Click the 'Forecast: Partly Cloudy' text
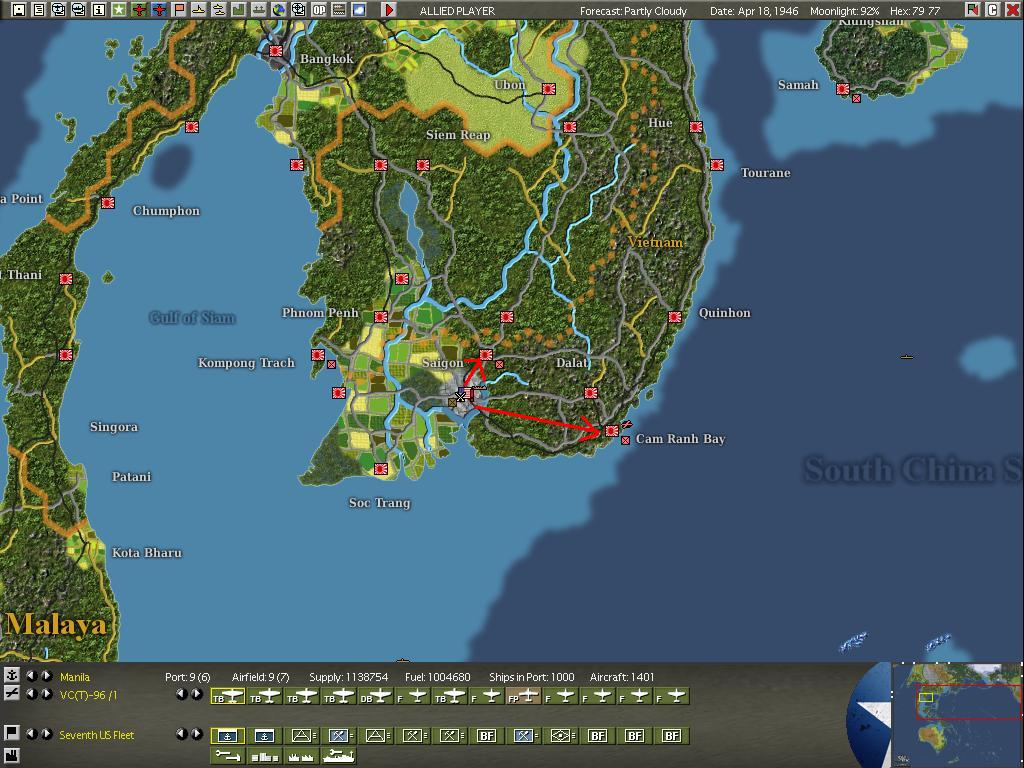Image resolution: width=1024 pixels, height=768 pixels. pyautogui.click(x=633, y=11)
